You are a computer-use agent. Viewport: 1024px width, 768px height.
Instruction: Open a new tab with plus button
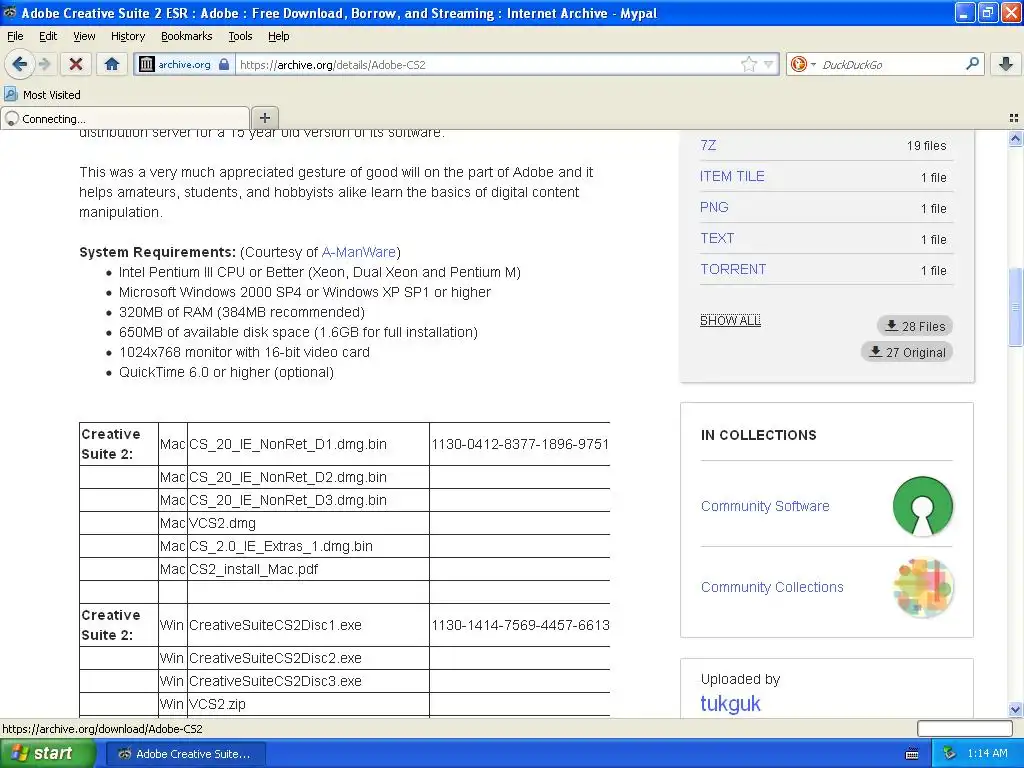click(264, 118)
